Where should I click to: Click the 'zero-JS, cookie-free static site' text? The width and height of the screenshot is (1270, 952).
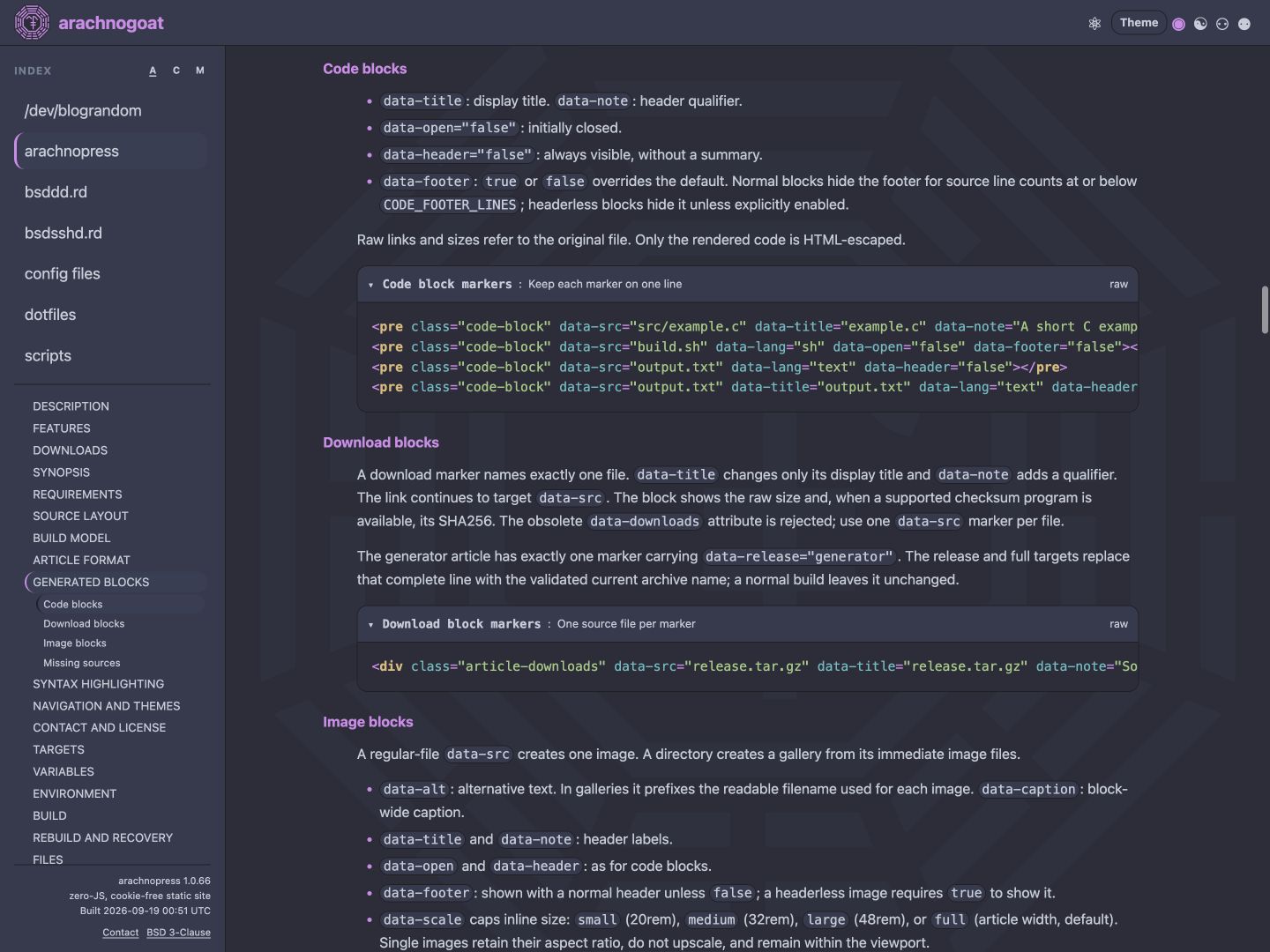140,896
